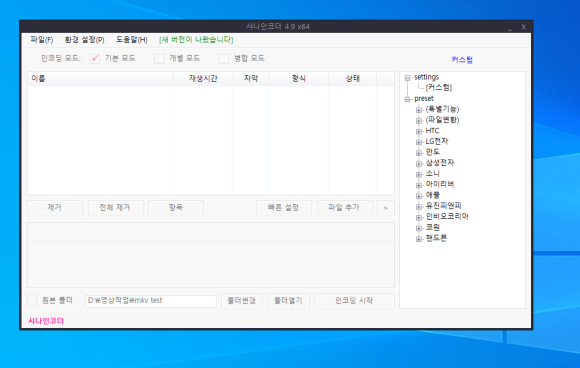This screenshot has height=368, width=580.
Task: Click the 형식 column header
Action: tap(299, 78)
